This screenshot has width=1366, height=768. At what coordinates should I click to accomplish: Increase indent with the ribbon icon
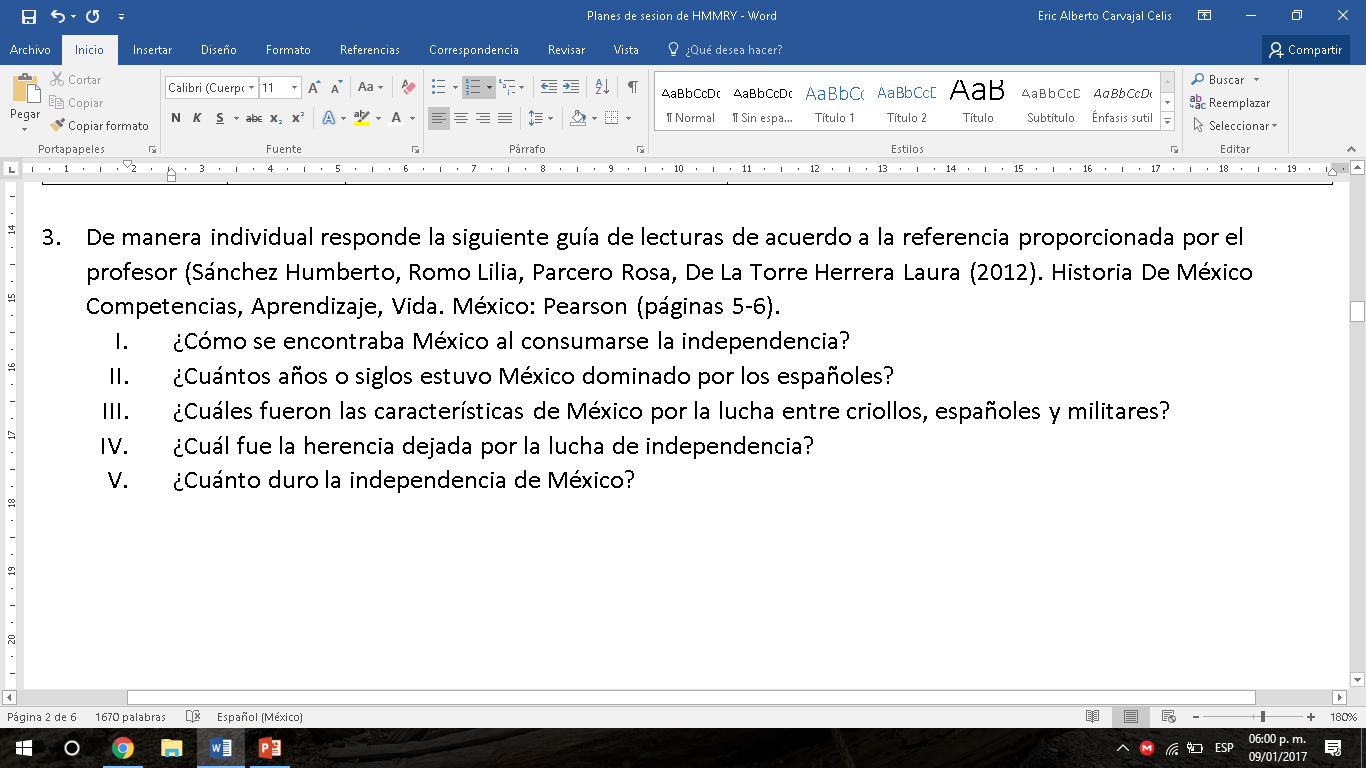(x=571, y=88)
